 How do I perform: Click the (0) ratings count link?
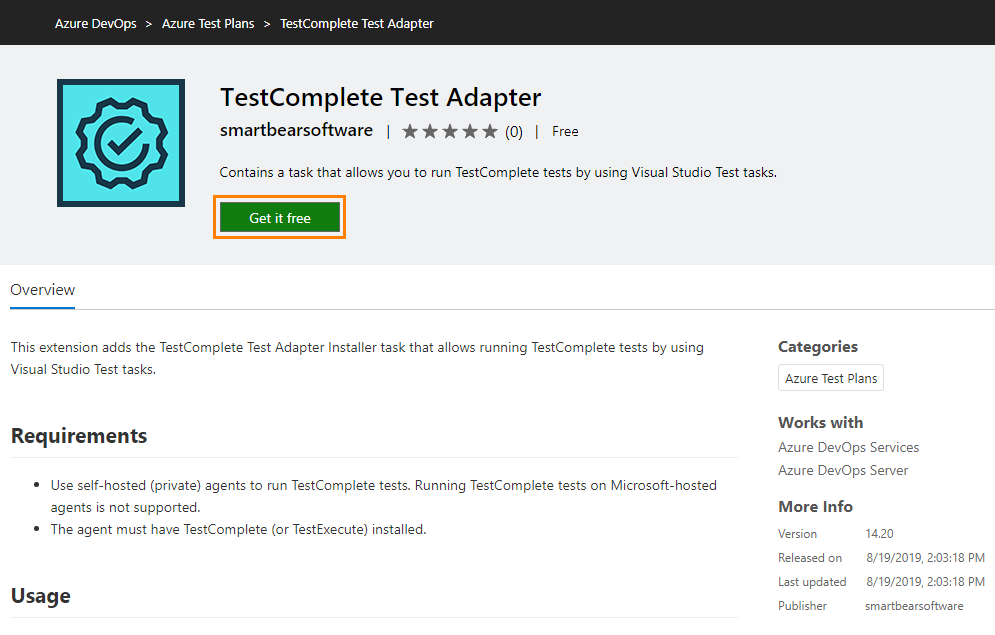pyautogui.click(x=514, y=130)
